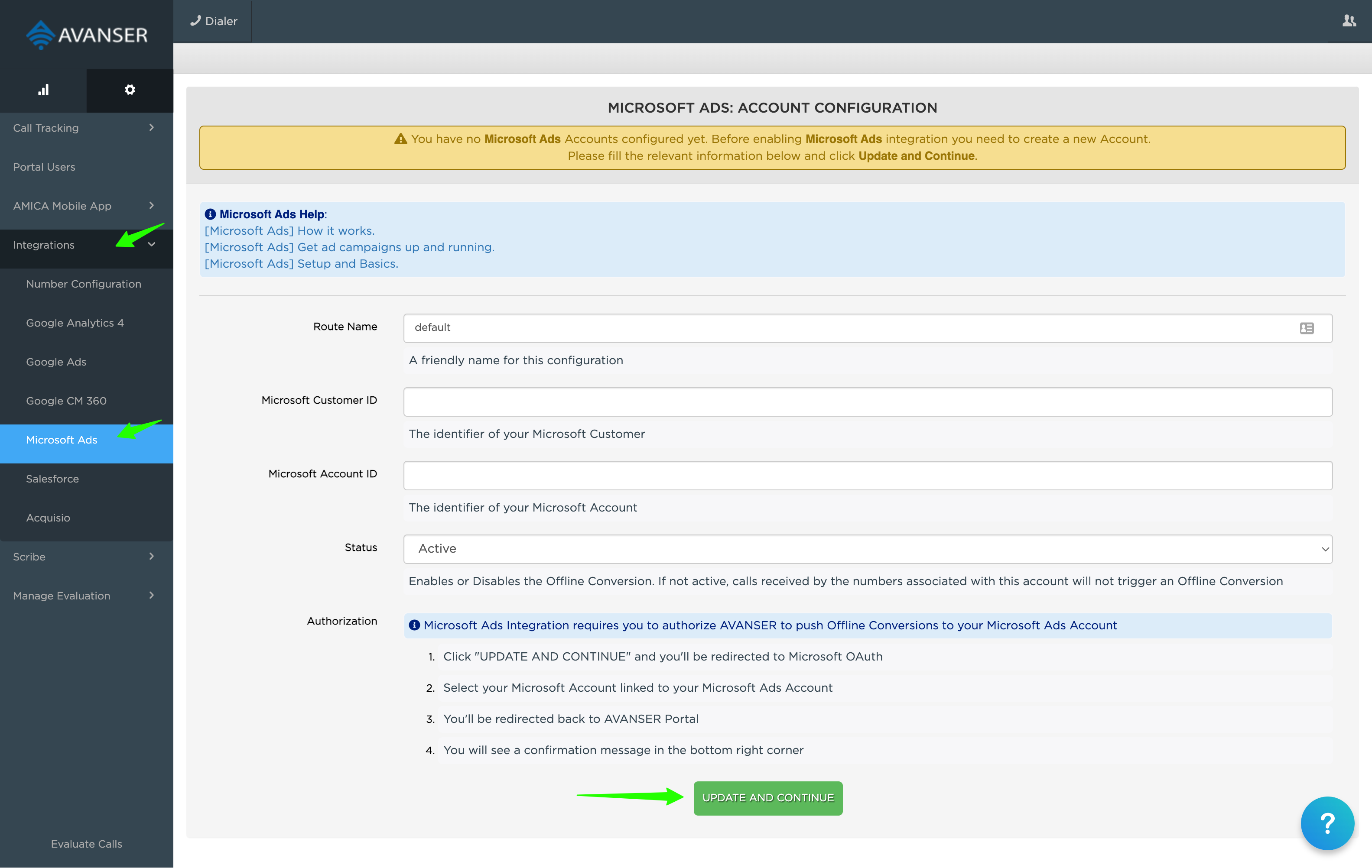
Task: Open Setup and Basics help link
Action: click(301, 264)
